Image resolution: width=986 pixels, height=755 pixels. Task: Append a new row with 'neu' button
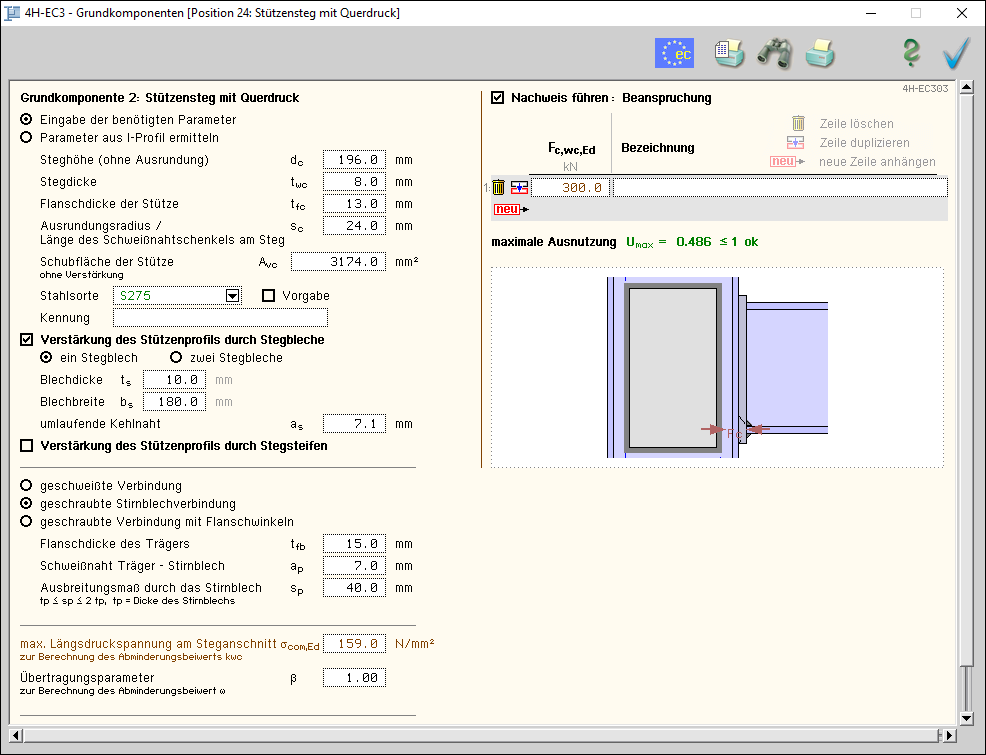point(507,209)
